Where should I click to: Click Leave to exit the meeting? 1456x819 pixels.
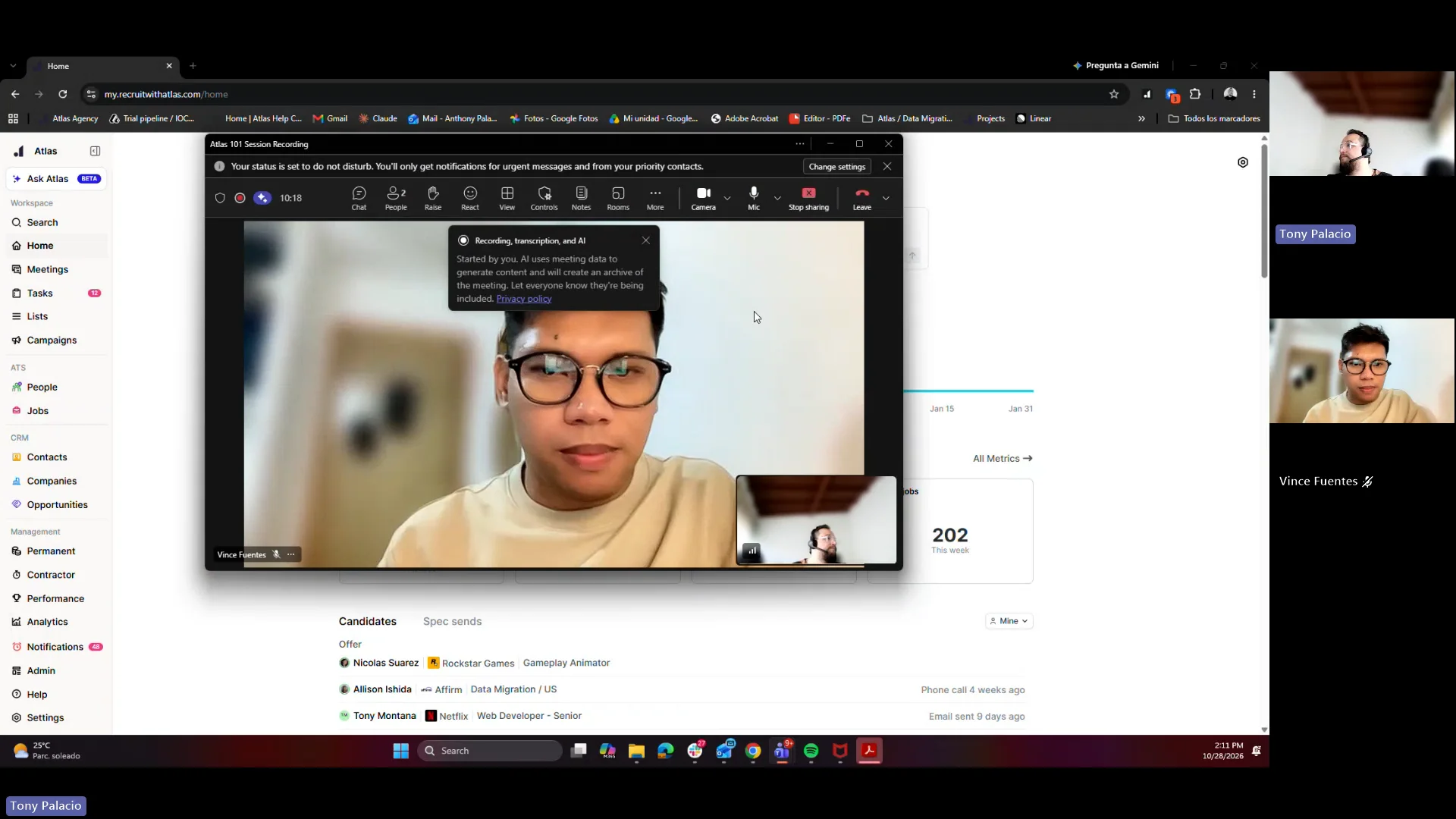[862, 198]
